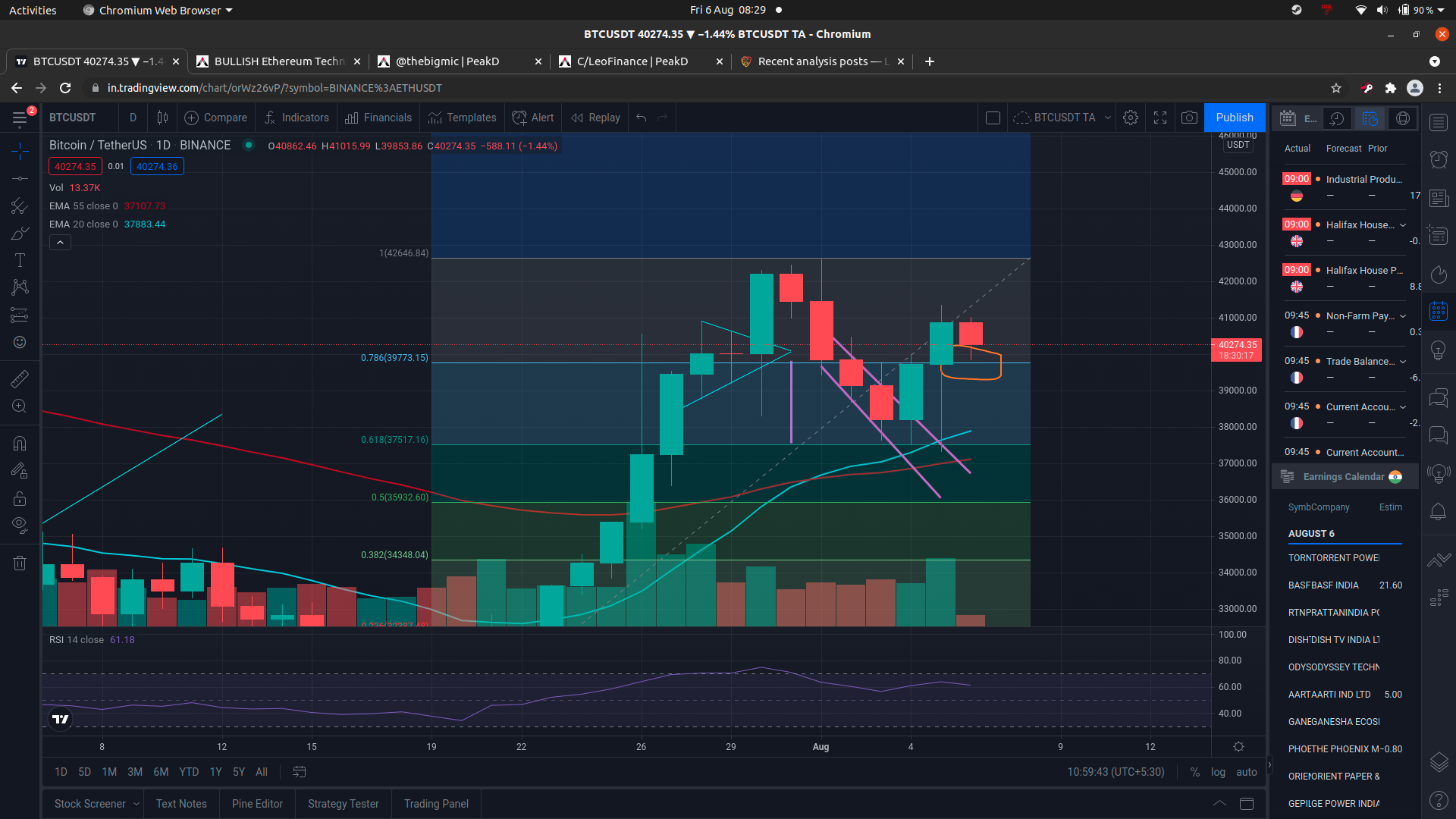
Task: Click the trash remove drawings icon
Action: (x=20, y=563)
